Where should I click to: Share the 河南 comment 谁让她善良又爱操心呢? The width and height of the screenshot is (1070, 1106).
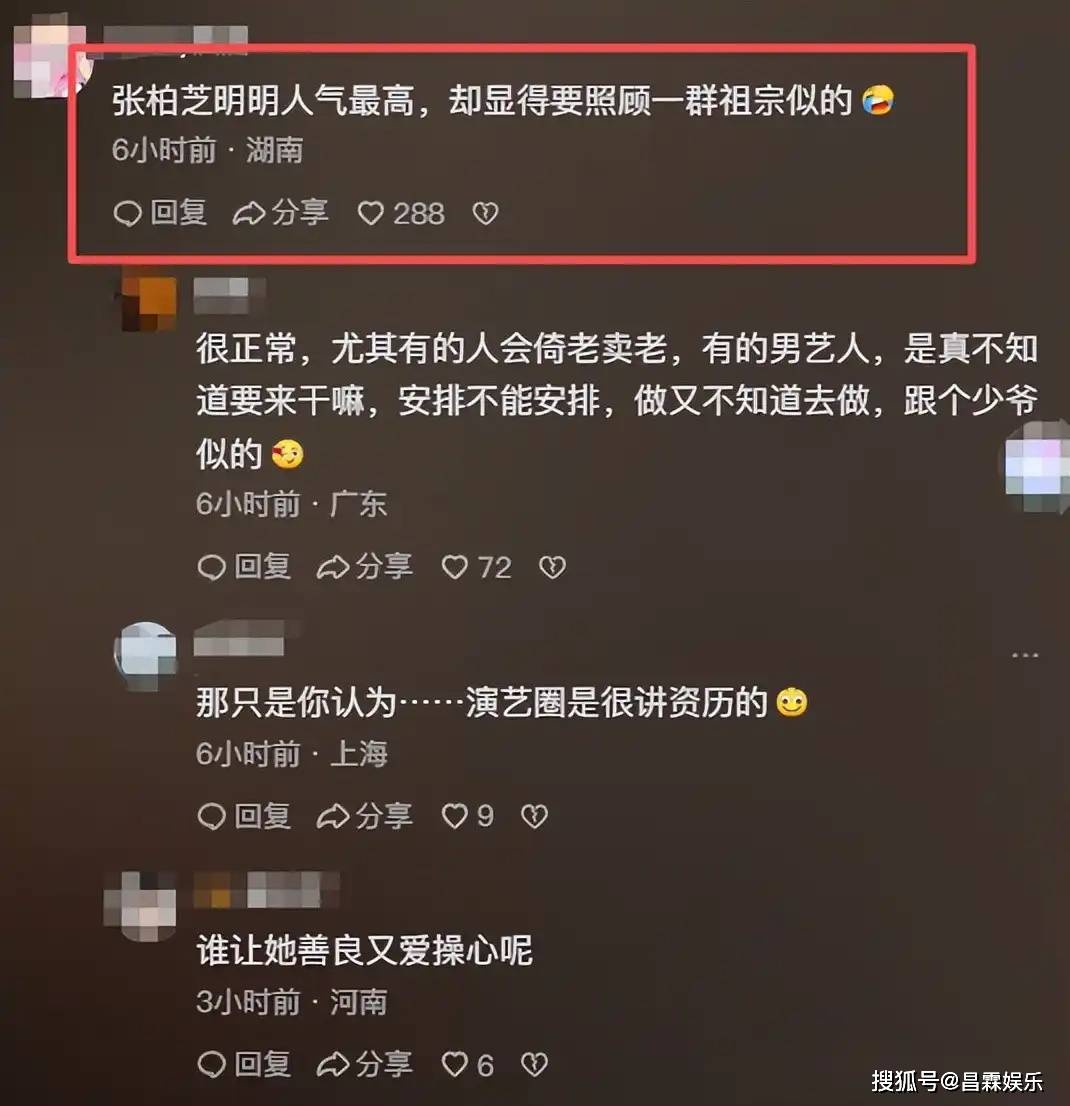(x=365, y=1064)
